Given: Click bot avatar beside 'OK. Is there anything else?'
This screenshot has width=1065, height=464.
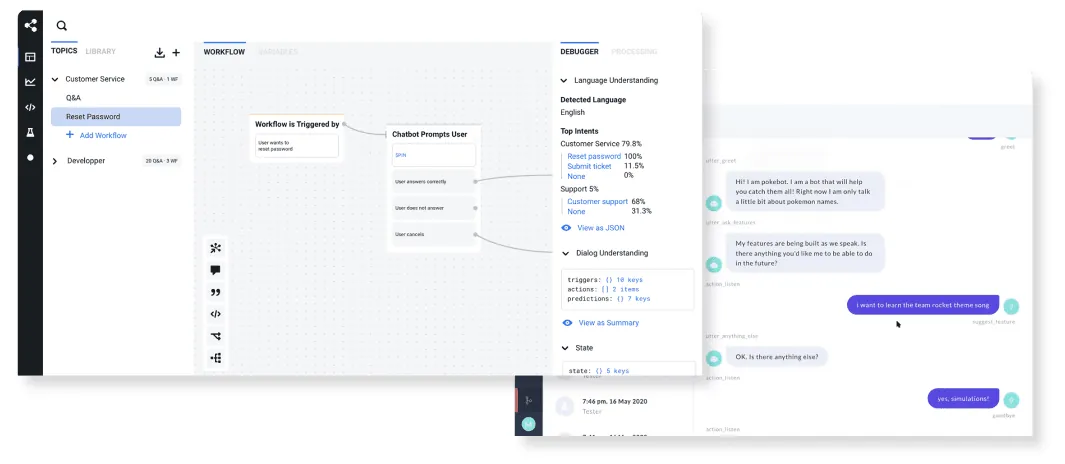Looking at the screenshot, I should point(714,358).
